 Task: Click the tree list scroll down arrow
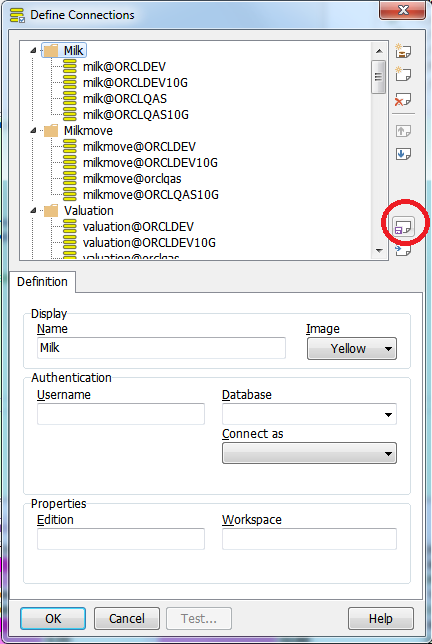click(x=379, y=250)
